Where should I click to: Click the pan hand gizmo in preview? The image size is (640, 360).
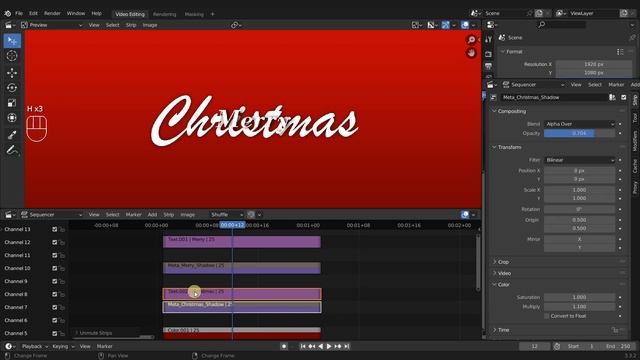pyautogui.click(x=471, y=53)
